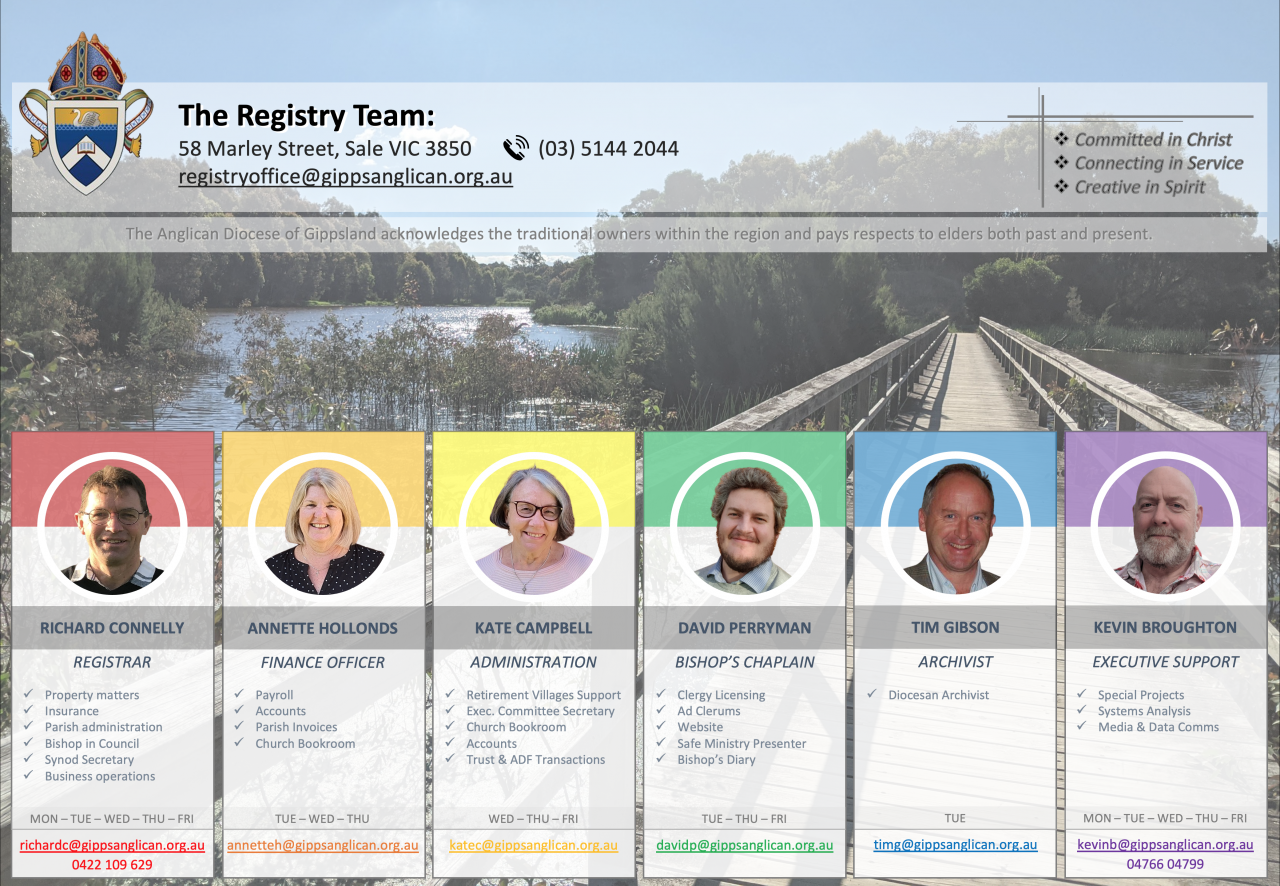Image resolution: width=1280 pixels, height=886 pixels.
Task: Select the office phone number (03) 5144 2044
Action: (x=608, y=149)
